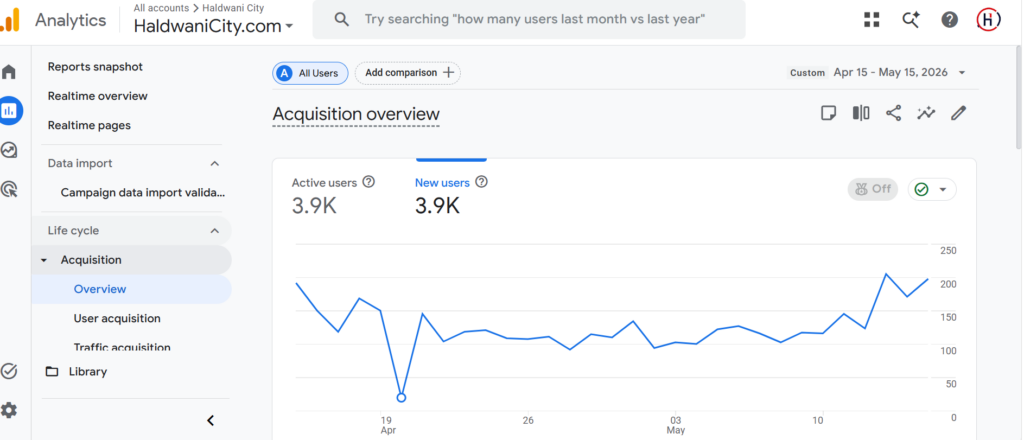Image resolution: width=1024 pixels, height=440 pixels.
Task: Open the checkmark circle icon above Admin
Action: [x=9, y=371]
